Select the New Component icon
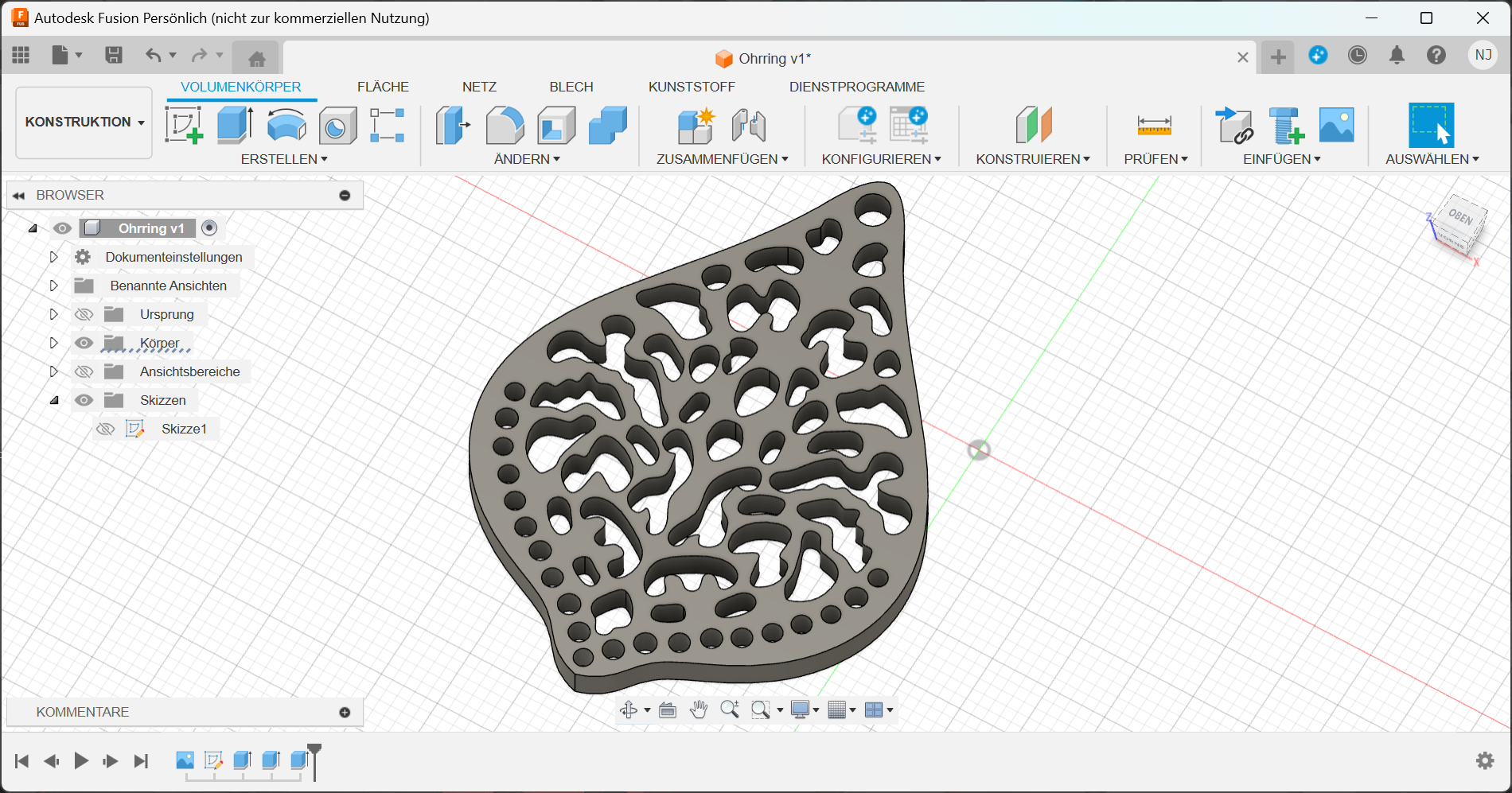Viewport: 1512px width, 793px height. tap(696, 125)
